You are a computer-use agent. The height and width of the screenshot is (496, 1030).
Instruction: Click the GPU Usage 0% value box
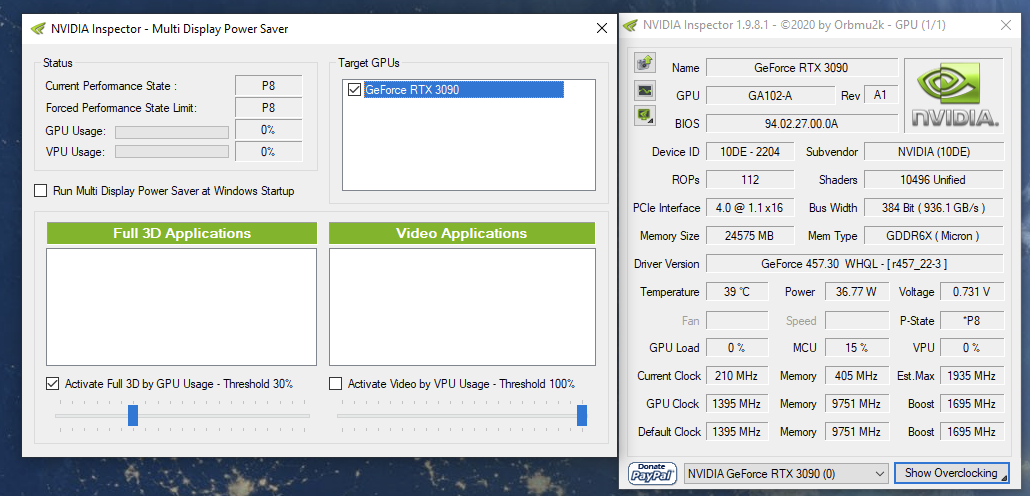[x=268, y=130]
